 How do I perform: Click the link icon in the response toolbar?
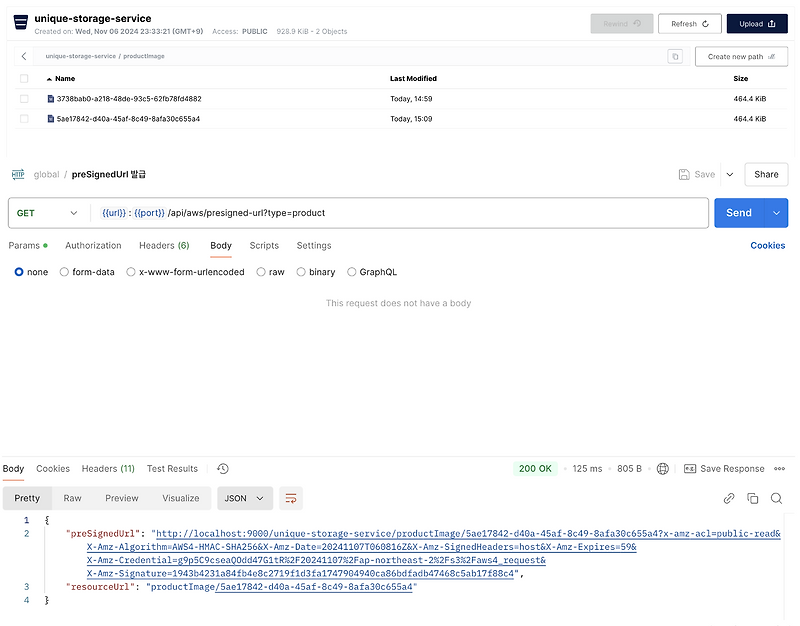[729, 497]
